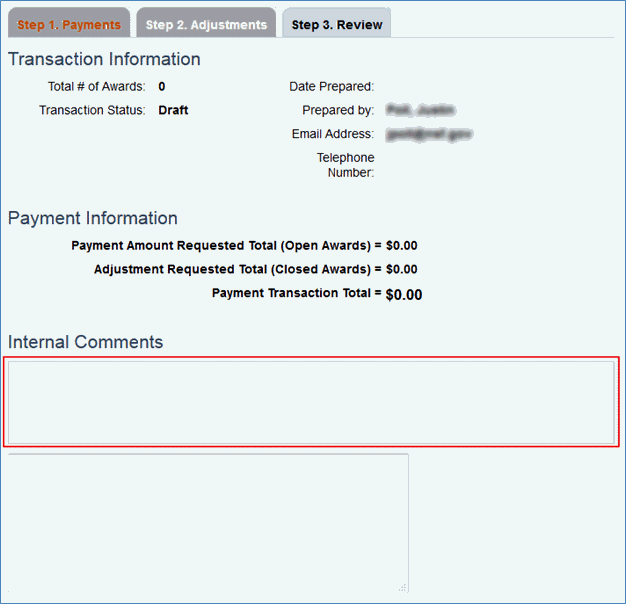This screenshot has height=604, width=626.
Task: Click inside the highlighted Internal Comments box
Action: (x=311, y=401)
